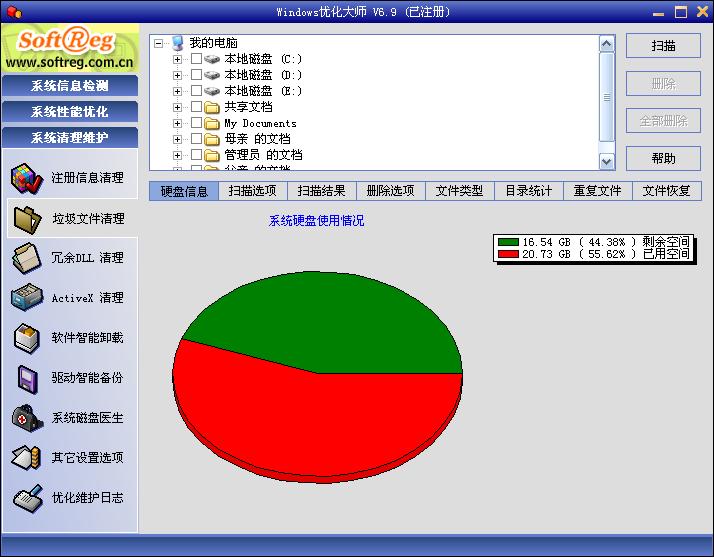
Task: Enable the 母亲 的文档 checkbox
Action: [x=196, y=138]
